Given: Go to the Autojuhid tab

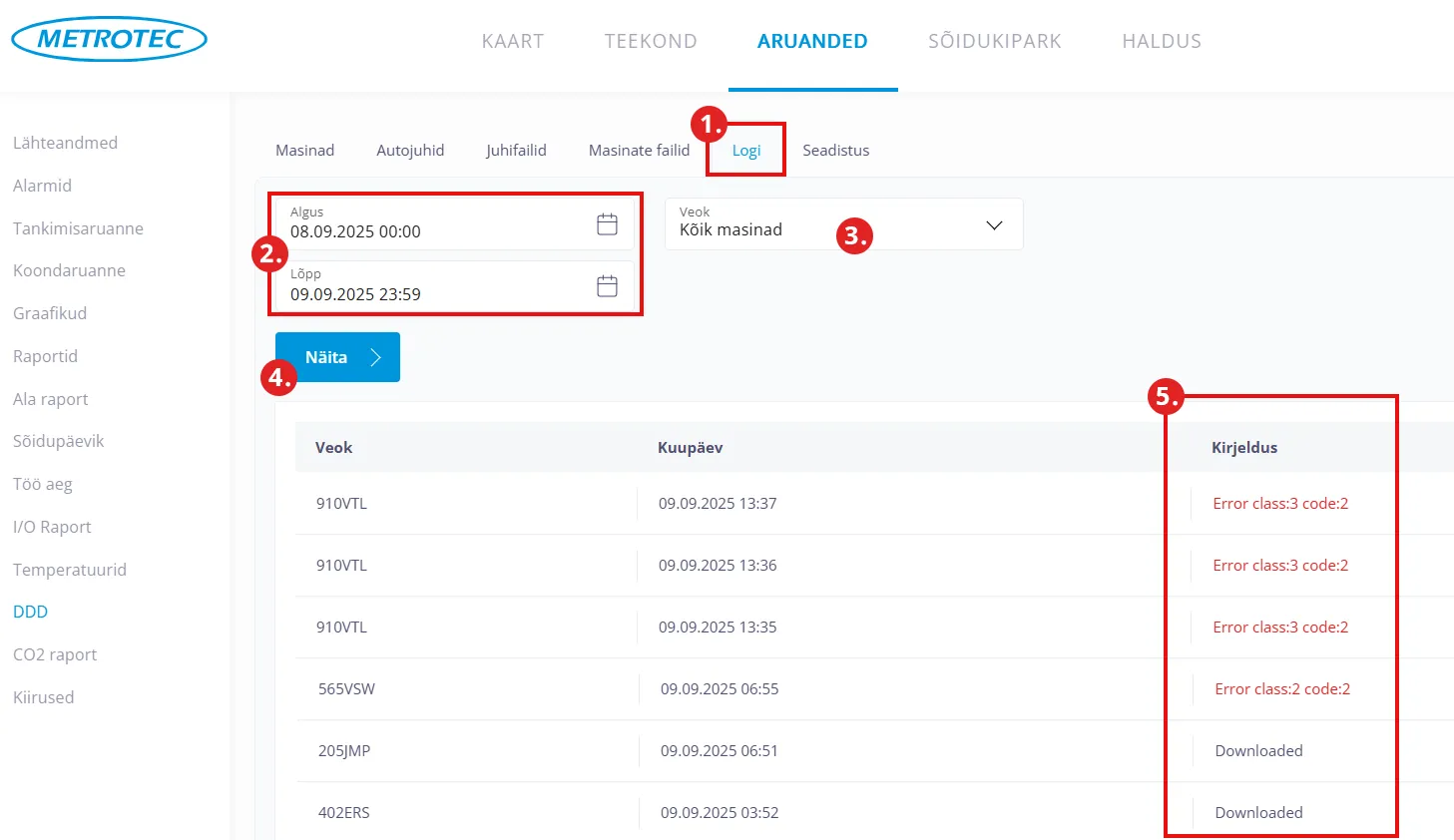Looking at the screenshot, I should click(410, 151).
